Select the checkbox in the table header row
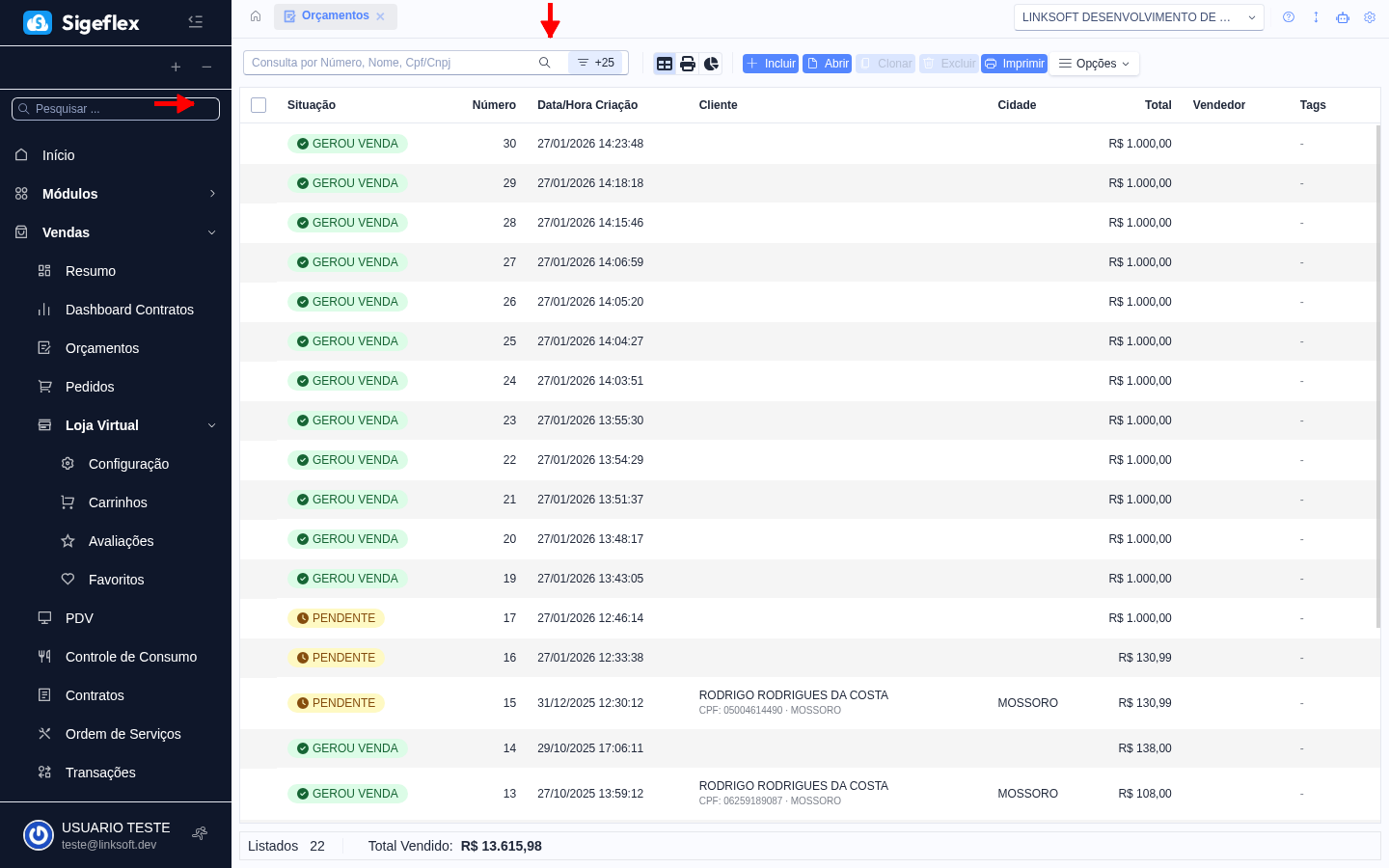1389x868 pixels. tap(259, 104)
